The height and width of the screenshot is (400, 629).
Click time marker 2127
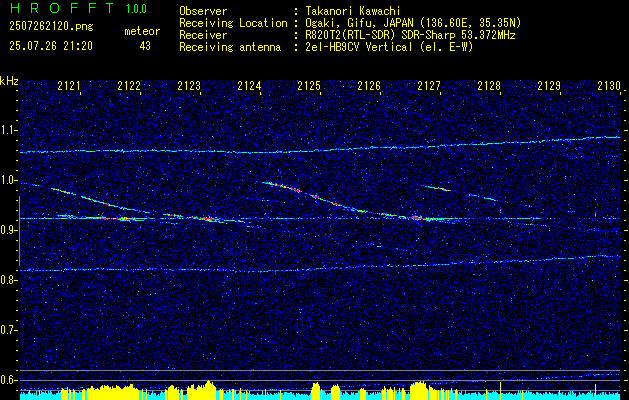429,86
